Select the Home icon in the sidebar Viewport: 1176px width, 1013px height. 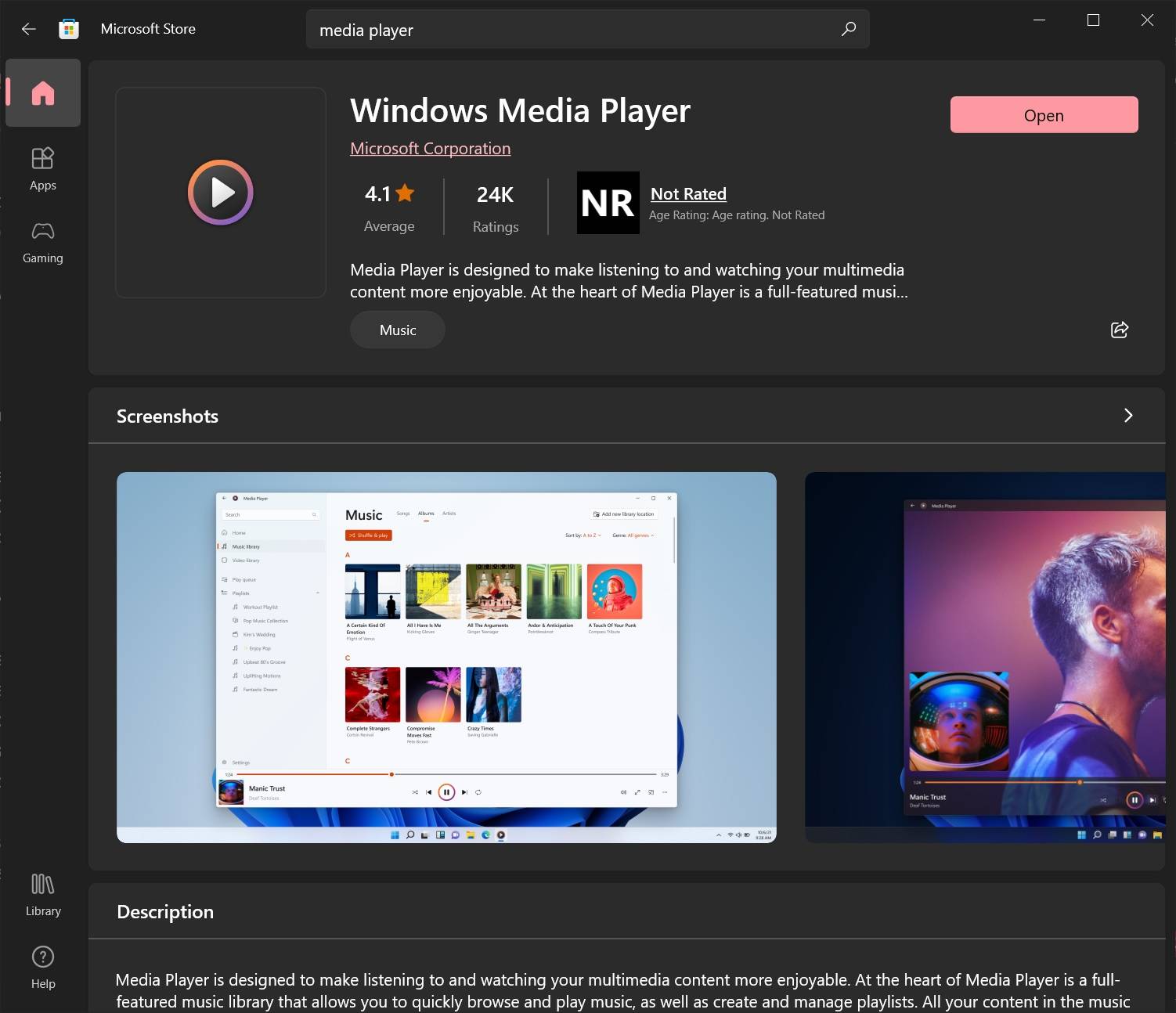tap(43, 92)
